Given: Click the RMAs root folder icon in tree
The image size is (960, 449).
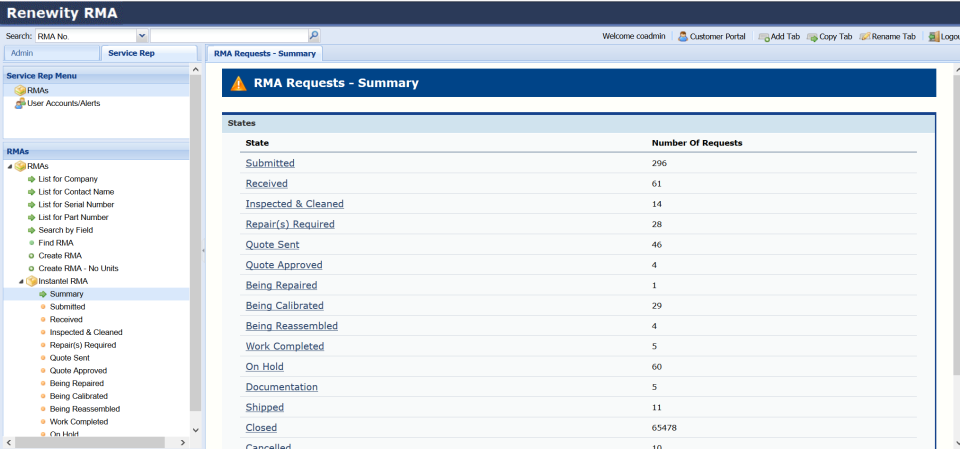Looking at the screenshot, I should [20, 167].
